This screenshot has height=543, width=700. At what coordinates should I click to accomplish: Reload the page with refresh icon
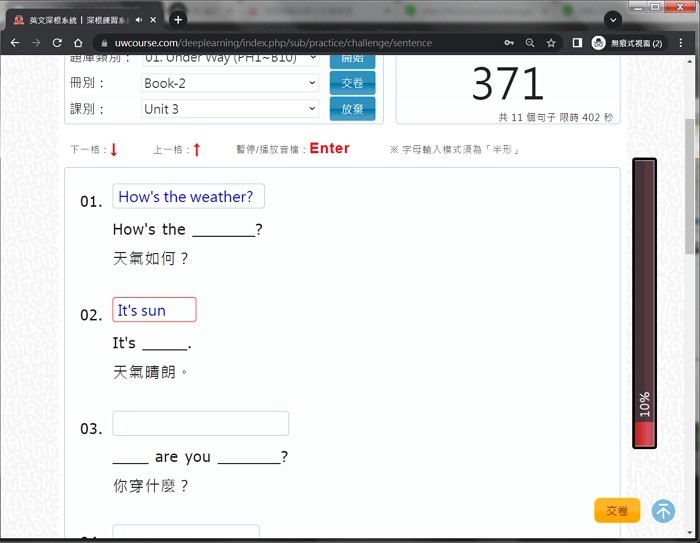pyautogui.click(x=57, y=43)
